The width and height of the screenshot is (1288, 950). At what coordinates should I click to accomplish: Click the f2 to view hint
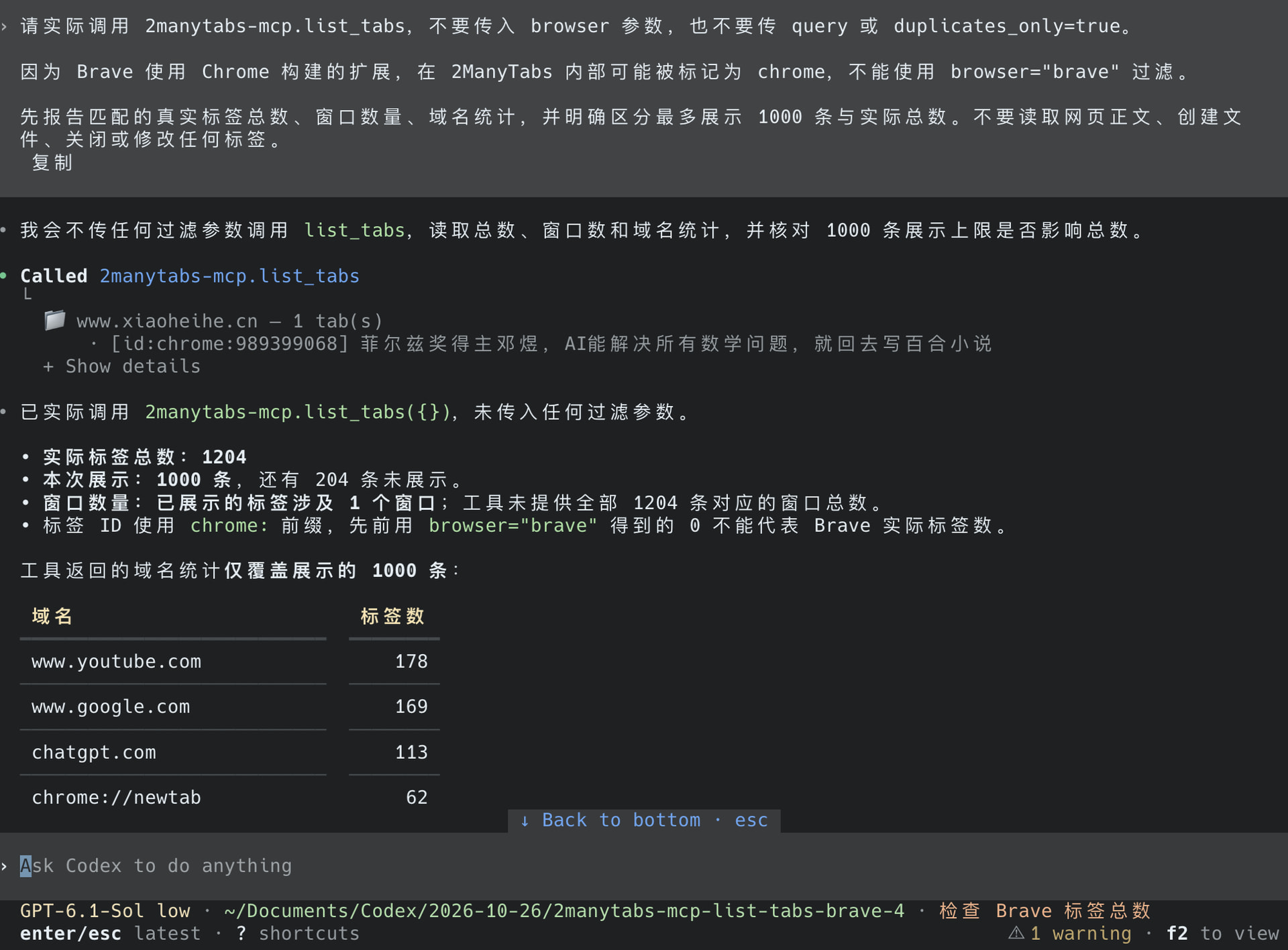[1222, 933]
